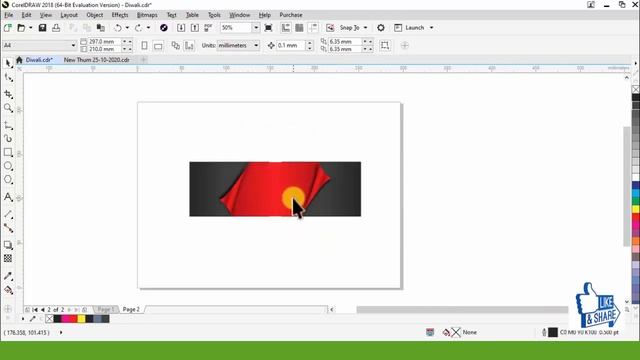Click the Import icon
Screen dimensions: 640x360
pos(181,28)
